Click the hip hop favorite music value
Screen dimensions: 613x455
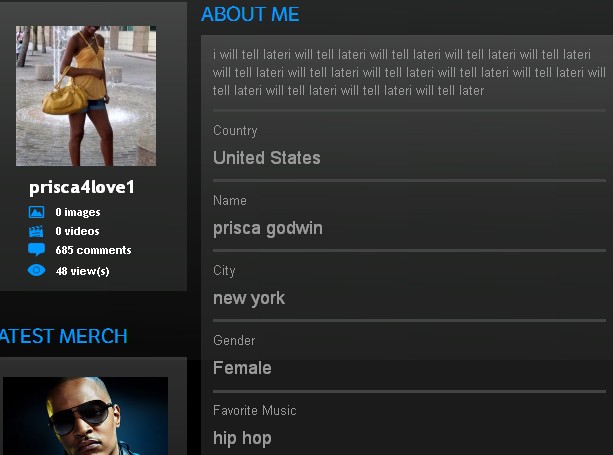point(242,438)
